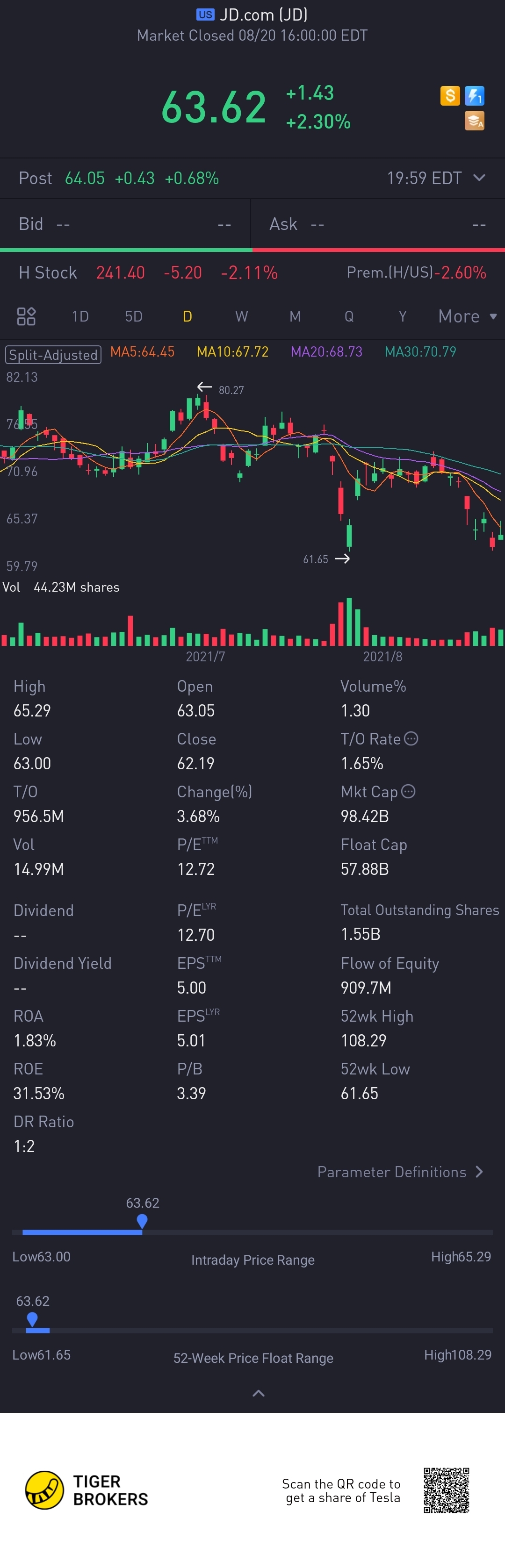
Task: Open Parameter Definitions
Action: 400,1172
